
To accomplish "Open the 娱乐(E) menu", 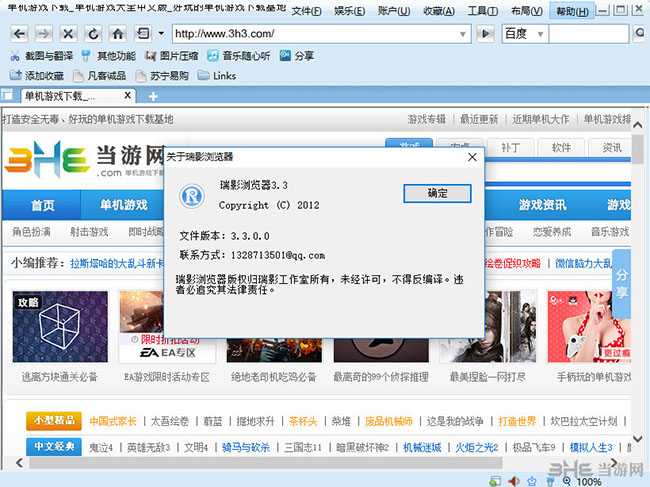I will [349, 11].
